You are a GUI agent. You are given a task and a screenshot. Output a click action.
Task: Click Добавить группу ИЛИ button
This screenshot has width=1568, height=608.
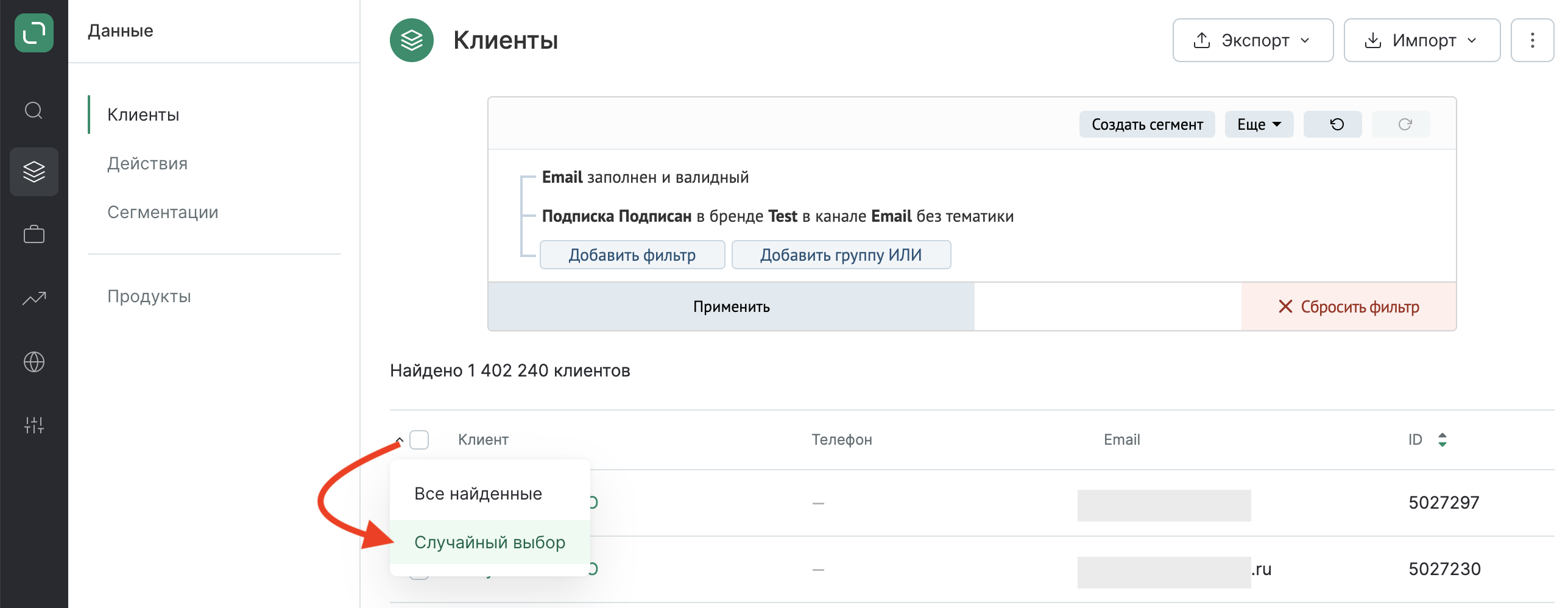(x=841, y=255)
